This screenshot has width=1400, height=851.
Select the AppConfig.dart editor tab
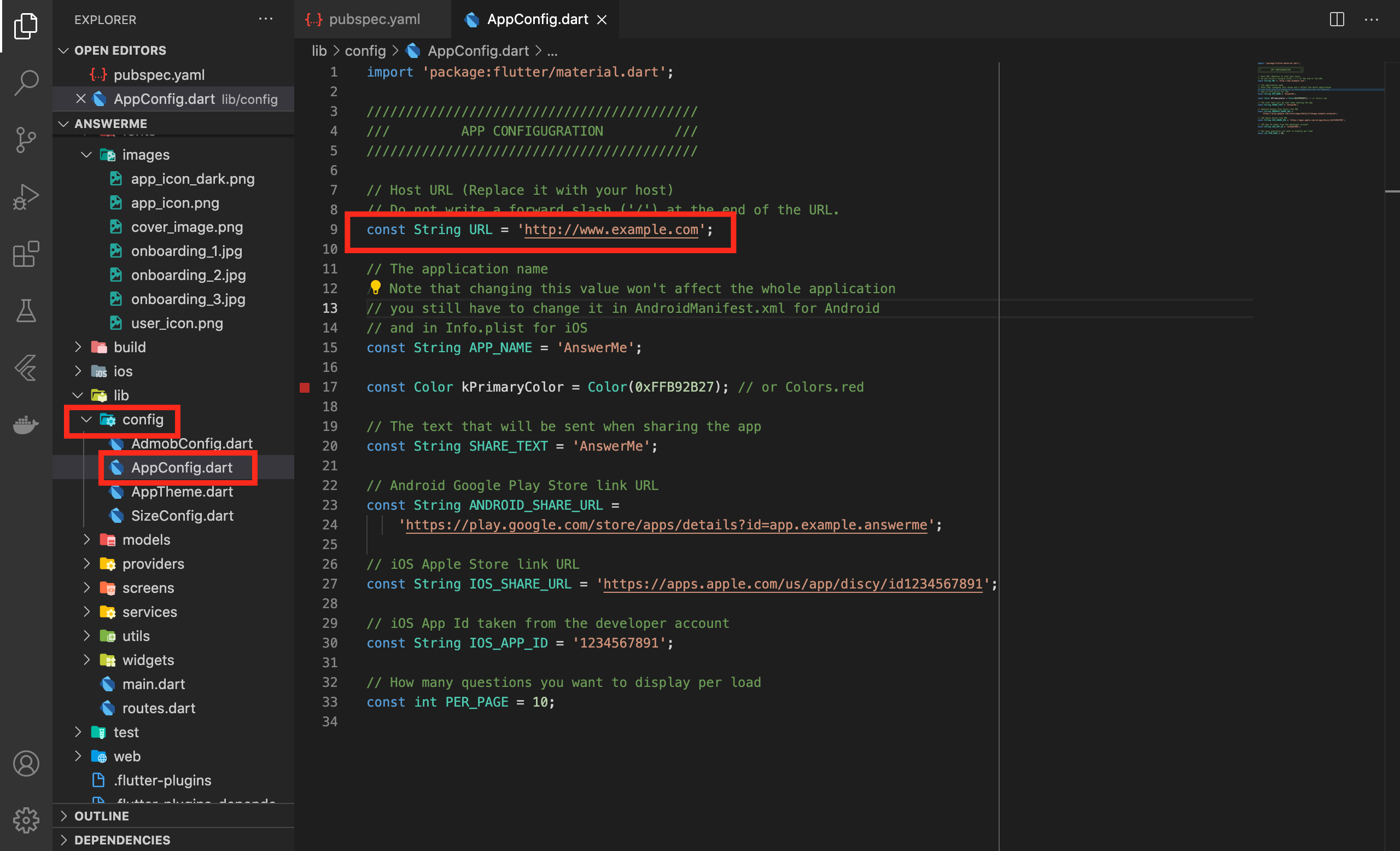(x=536, y=19)
